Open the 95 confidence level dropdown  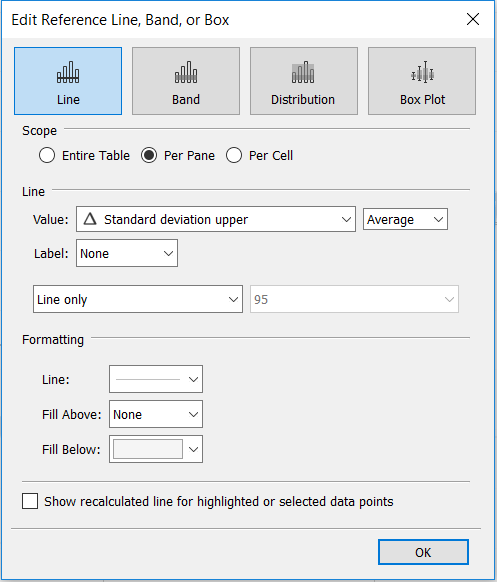[x=354, y=299]
